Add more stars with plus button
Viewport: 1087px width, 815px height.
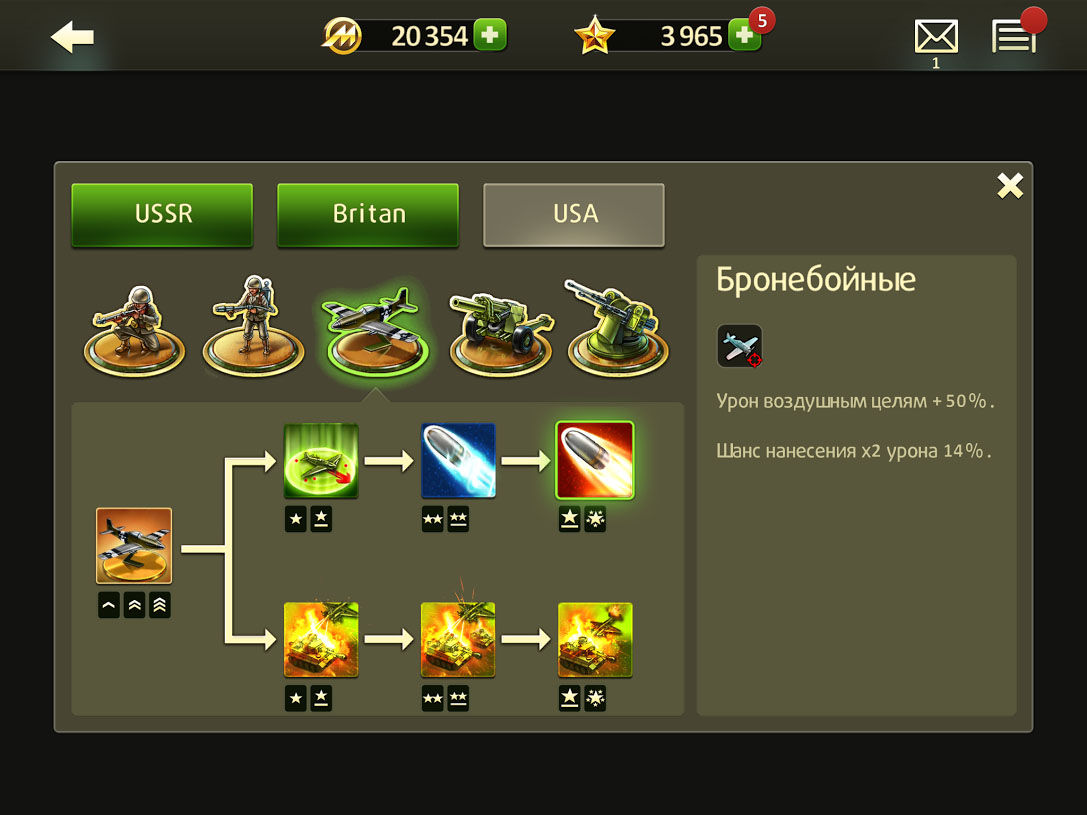[x=745, y=35]
